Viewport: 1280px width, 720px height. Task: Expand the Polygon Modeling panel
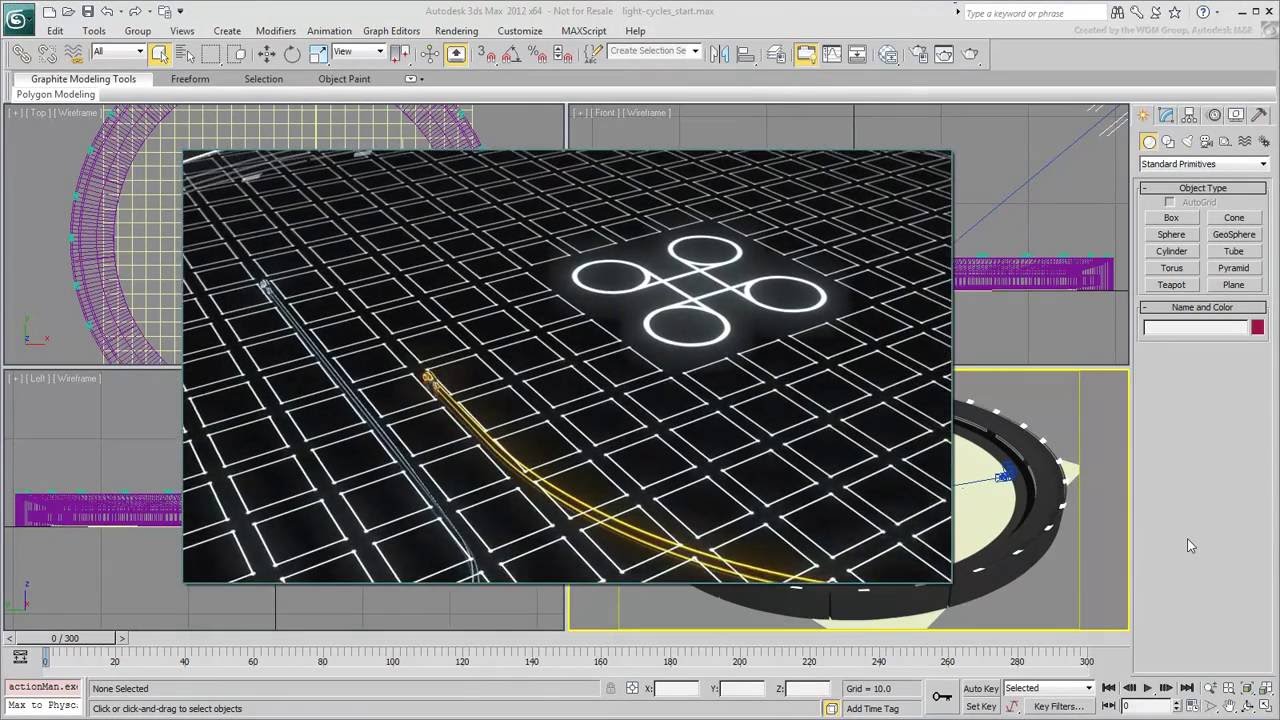pyautogui.click(x=56, y=94)
